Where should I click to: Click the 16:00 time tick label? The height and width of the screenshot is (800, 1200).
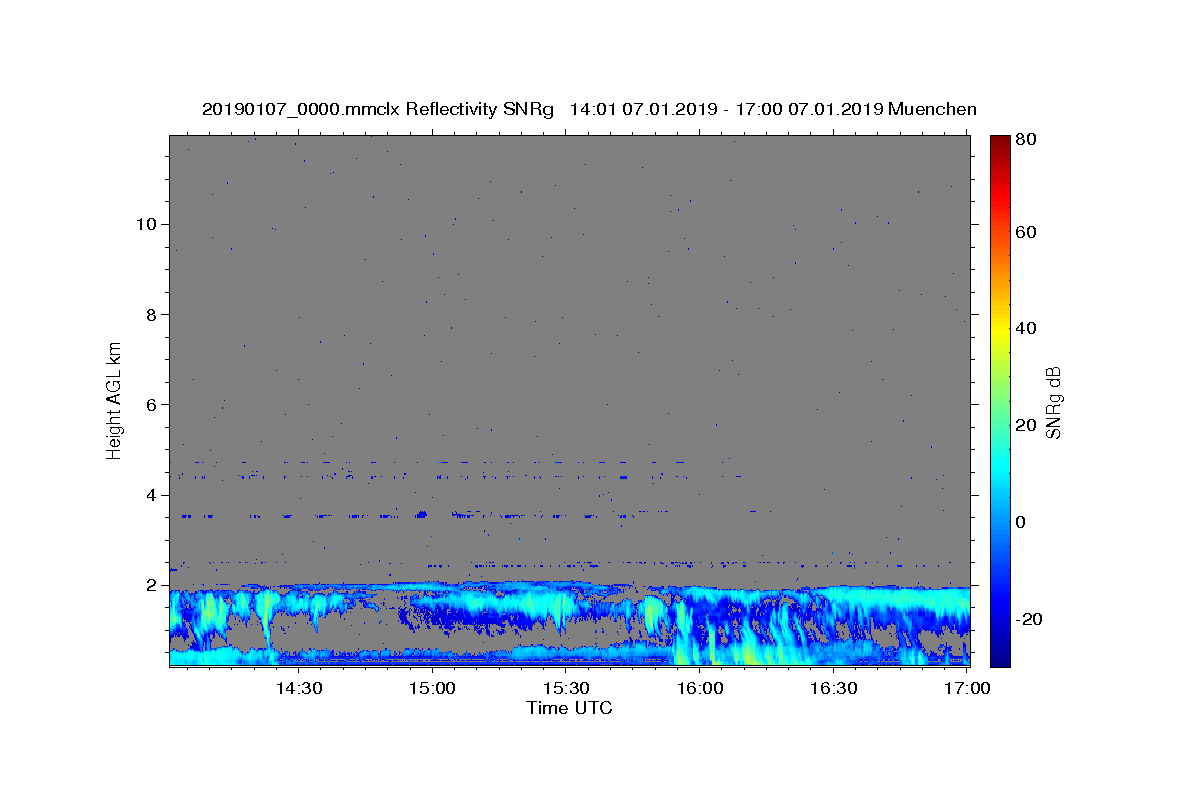(x=700, y=688)
